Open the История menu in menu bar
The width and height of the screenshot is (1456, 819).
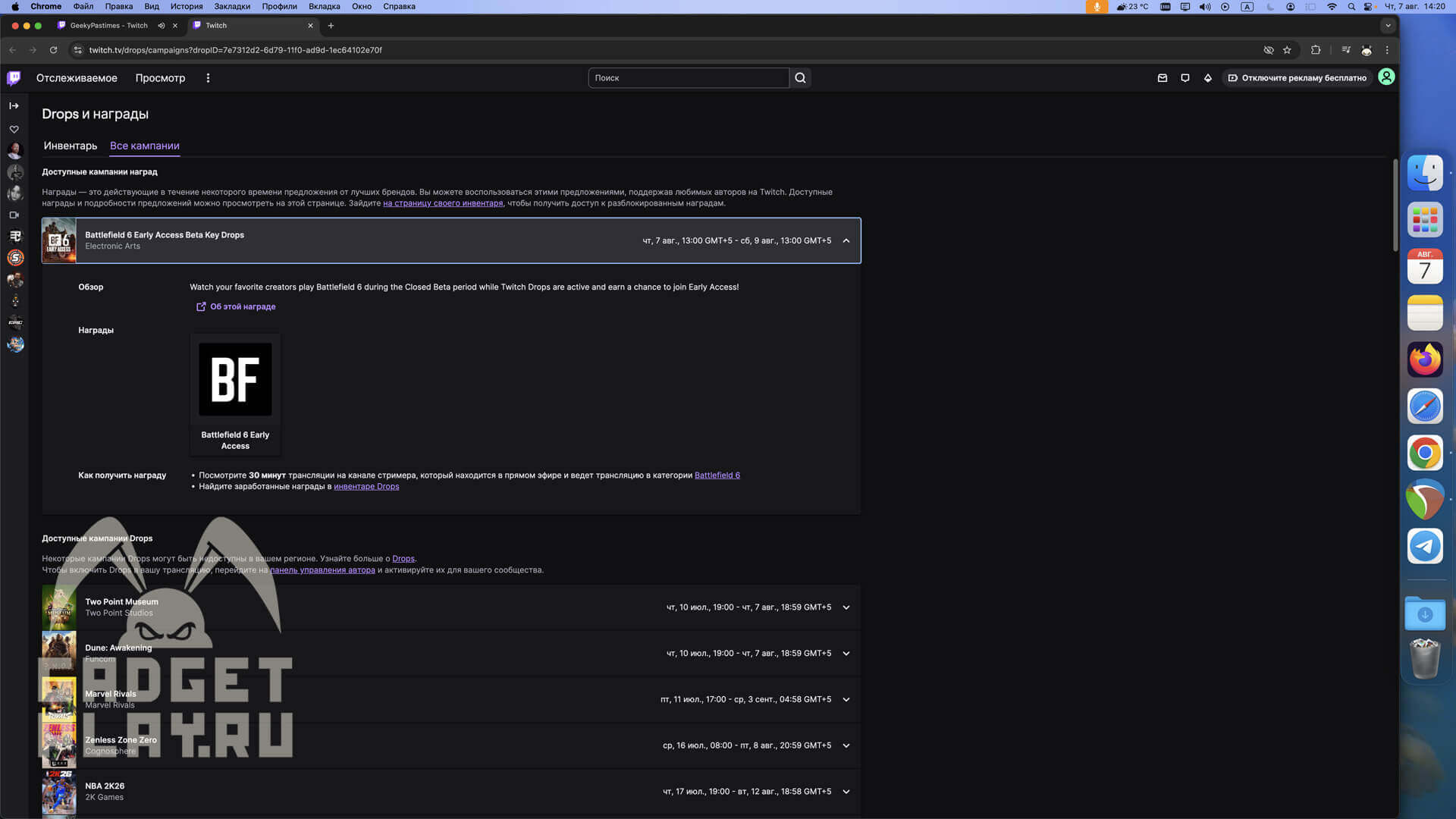point(187,6)
